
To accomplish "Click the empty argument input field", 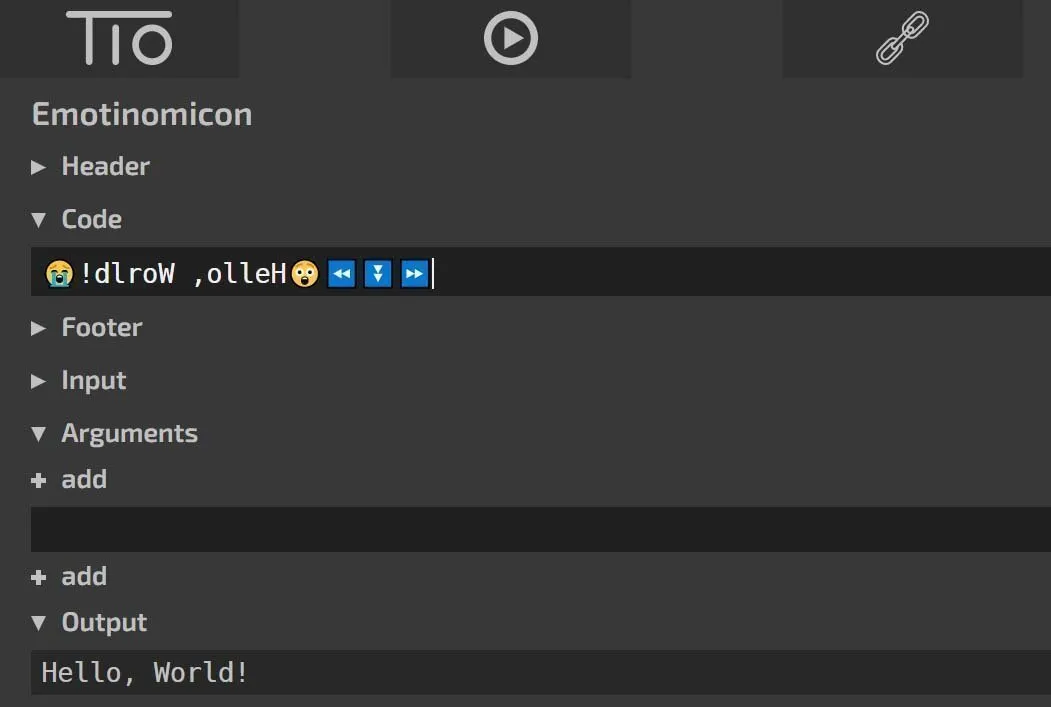I will point(540,529).
